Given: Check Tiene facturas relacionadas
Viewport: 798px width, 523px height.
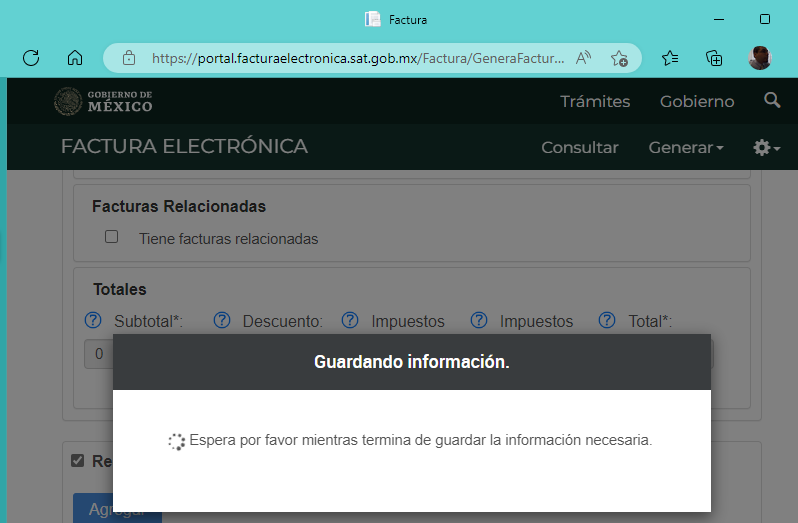Looking at the screenshot, I should click(x=111, y=237).
